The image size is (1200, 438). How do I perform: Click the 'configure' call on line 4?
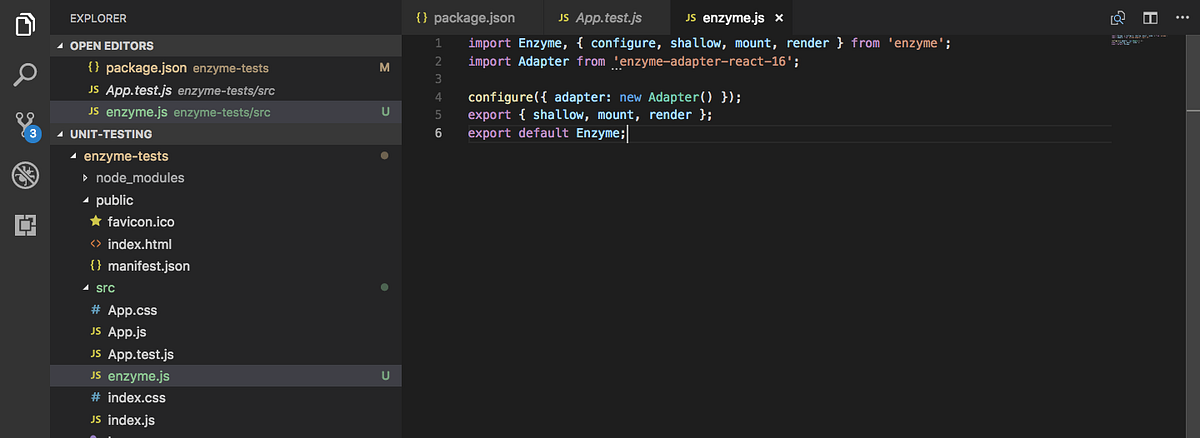point(500,97)
